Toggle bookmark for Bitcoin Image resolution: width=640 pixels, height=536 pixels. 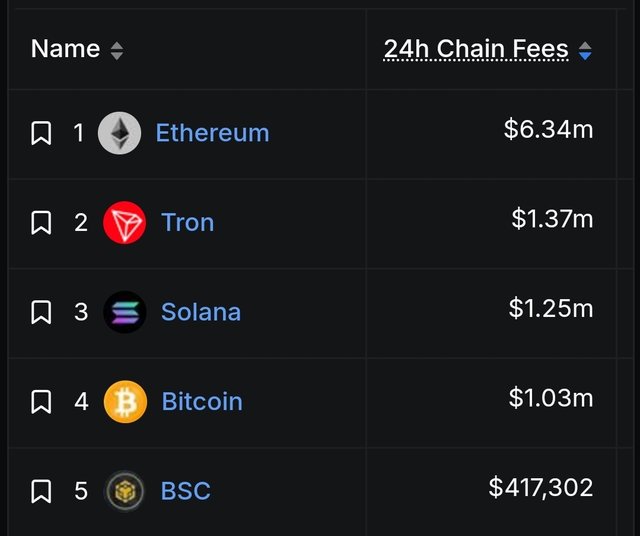(x=41, y=402)
